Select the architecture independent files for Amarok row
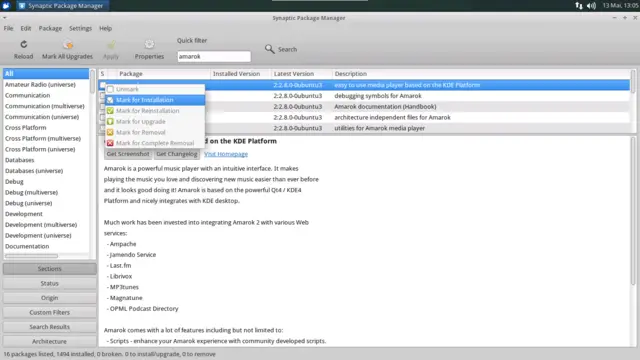 364,118
